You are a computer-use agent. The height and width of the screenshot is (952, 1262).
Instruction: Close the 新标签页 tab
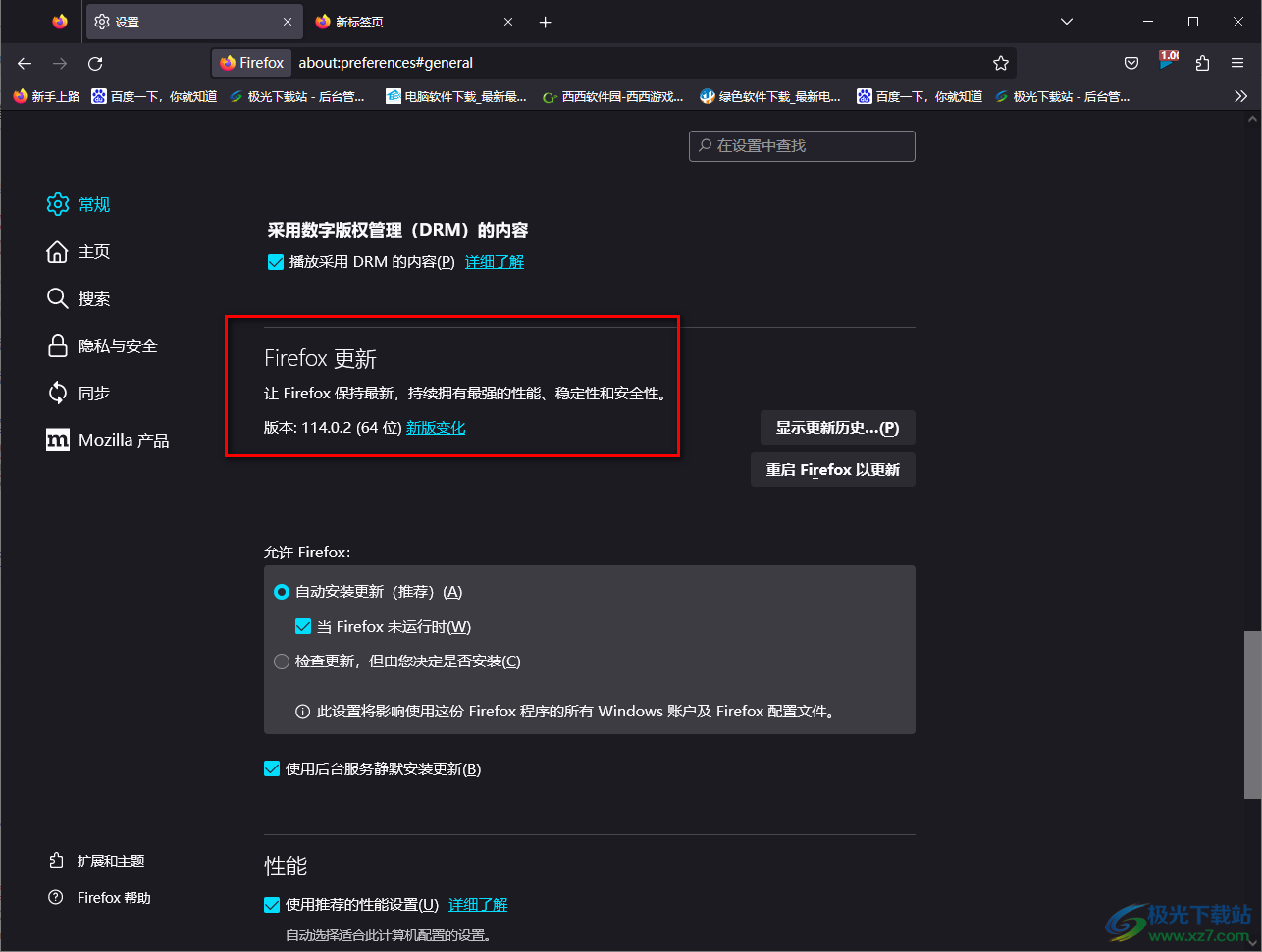508,22
